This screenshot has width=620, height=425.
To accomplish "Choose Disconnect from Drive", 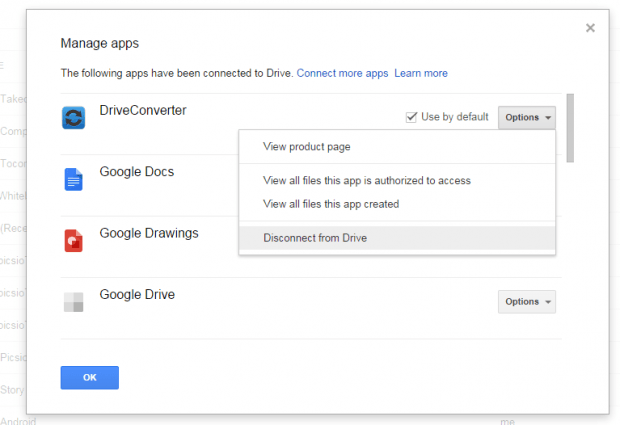I will coord(397,238).
